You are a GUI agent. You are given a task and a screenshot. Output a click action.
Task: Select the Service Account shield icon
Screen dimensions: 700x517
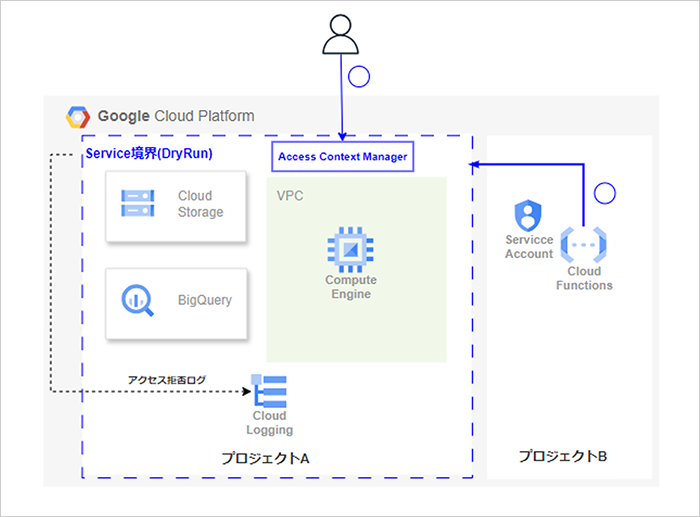point(528,215)
